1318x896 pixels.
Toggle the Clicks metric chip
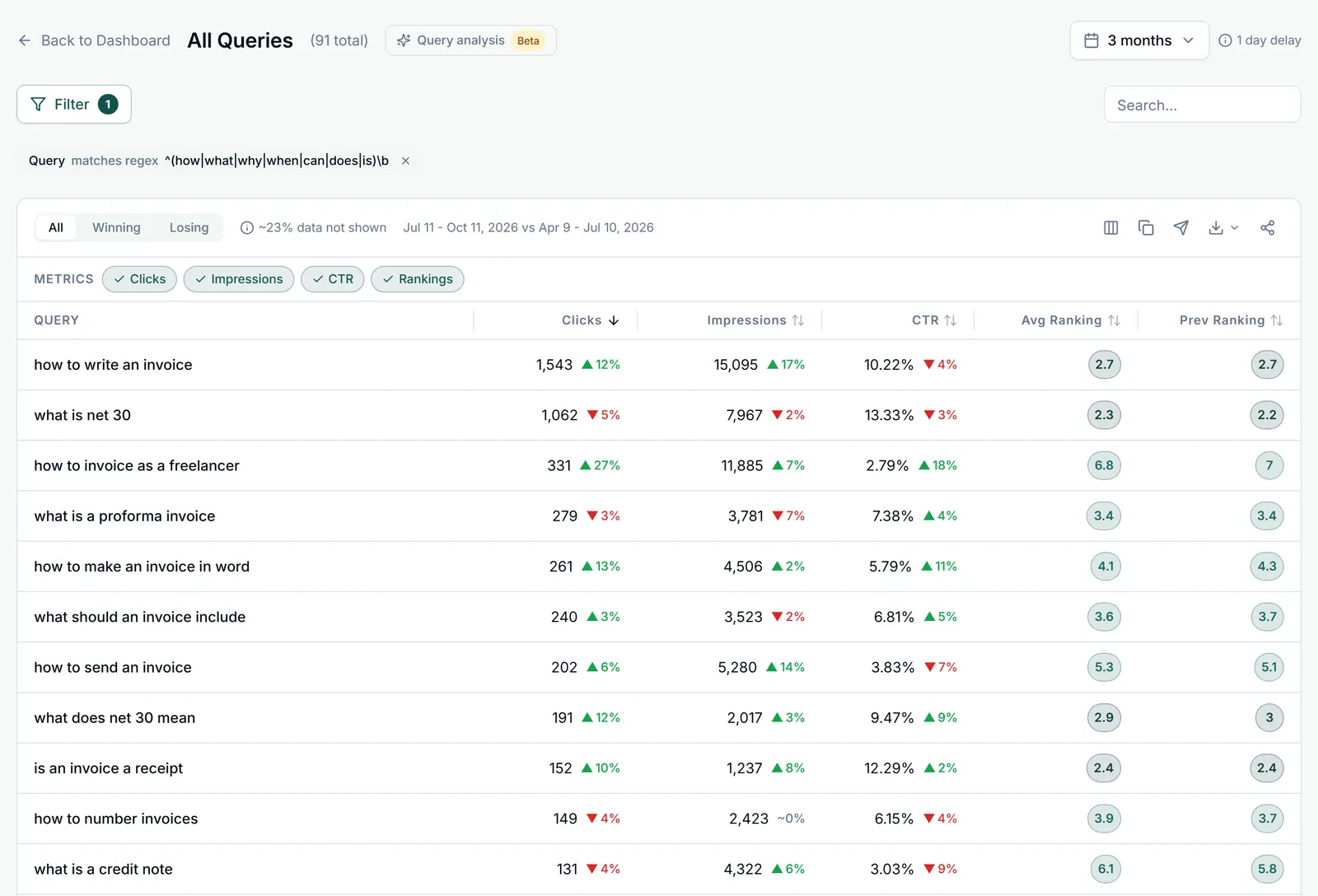(139, 279)
